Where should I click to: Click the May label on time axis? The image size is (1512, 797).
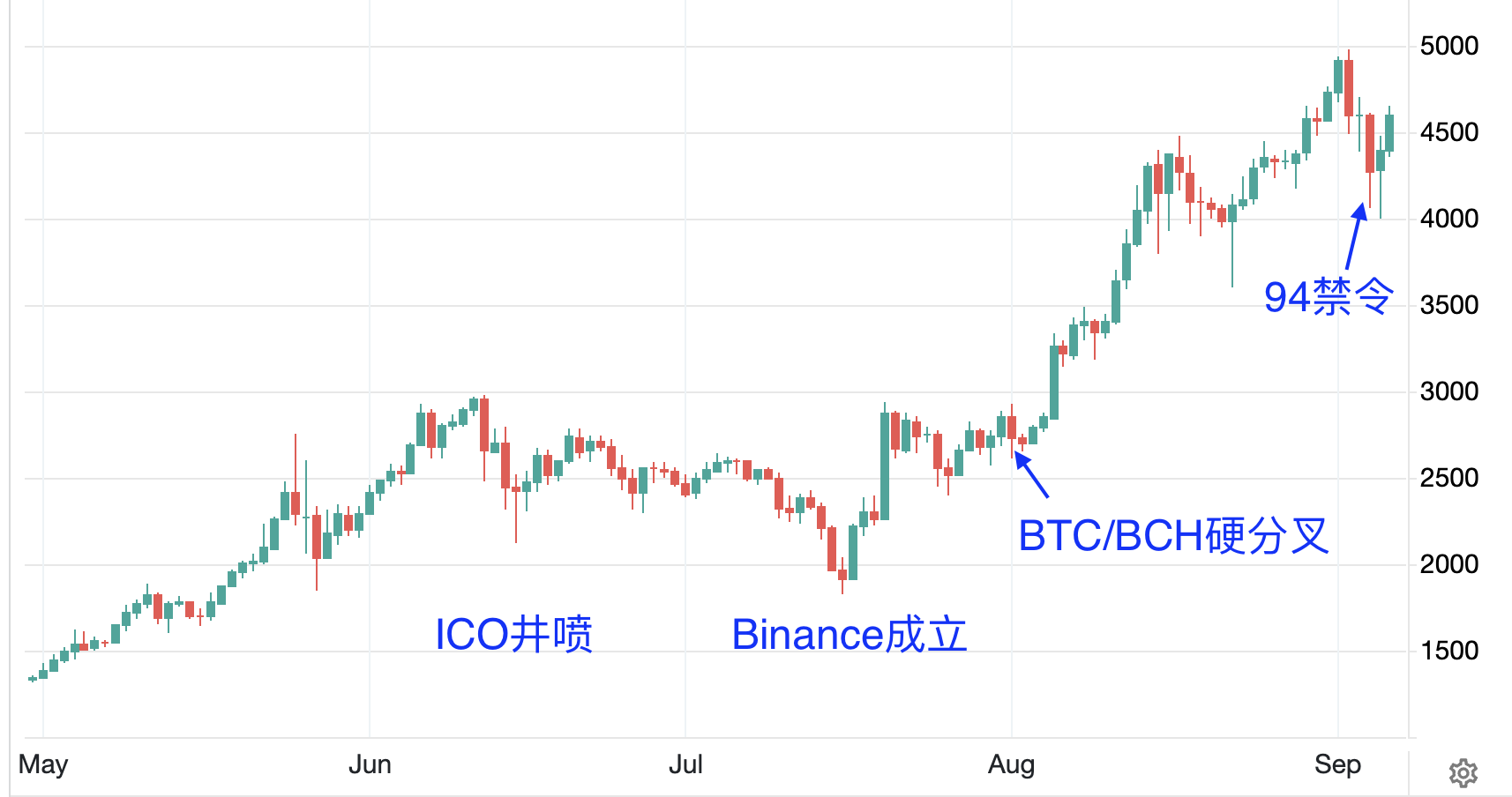43,764
